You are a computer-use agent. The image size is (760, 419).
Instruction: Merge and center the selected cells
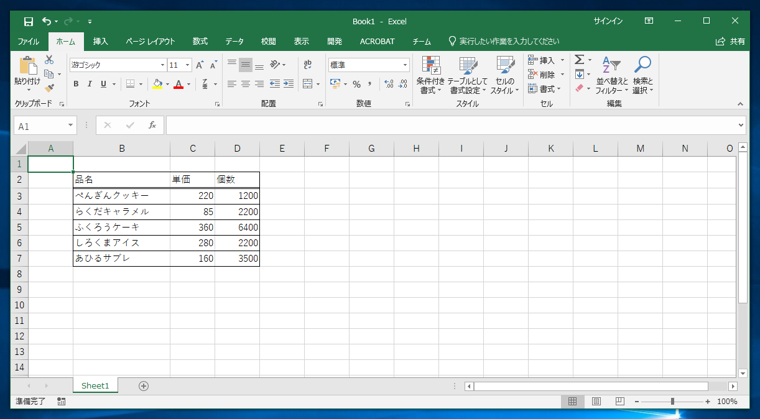tap(308, 84)
